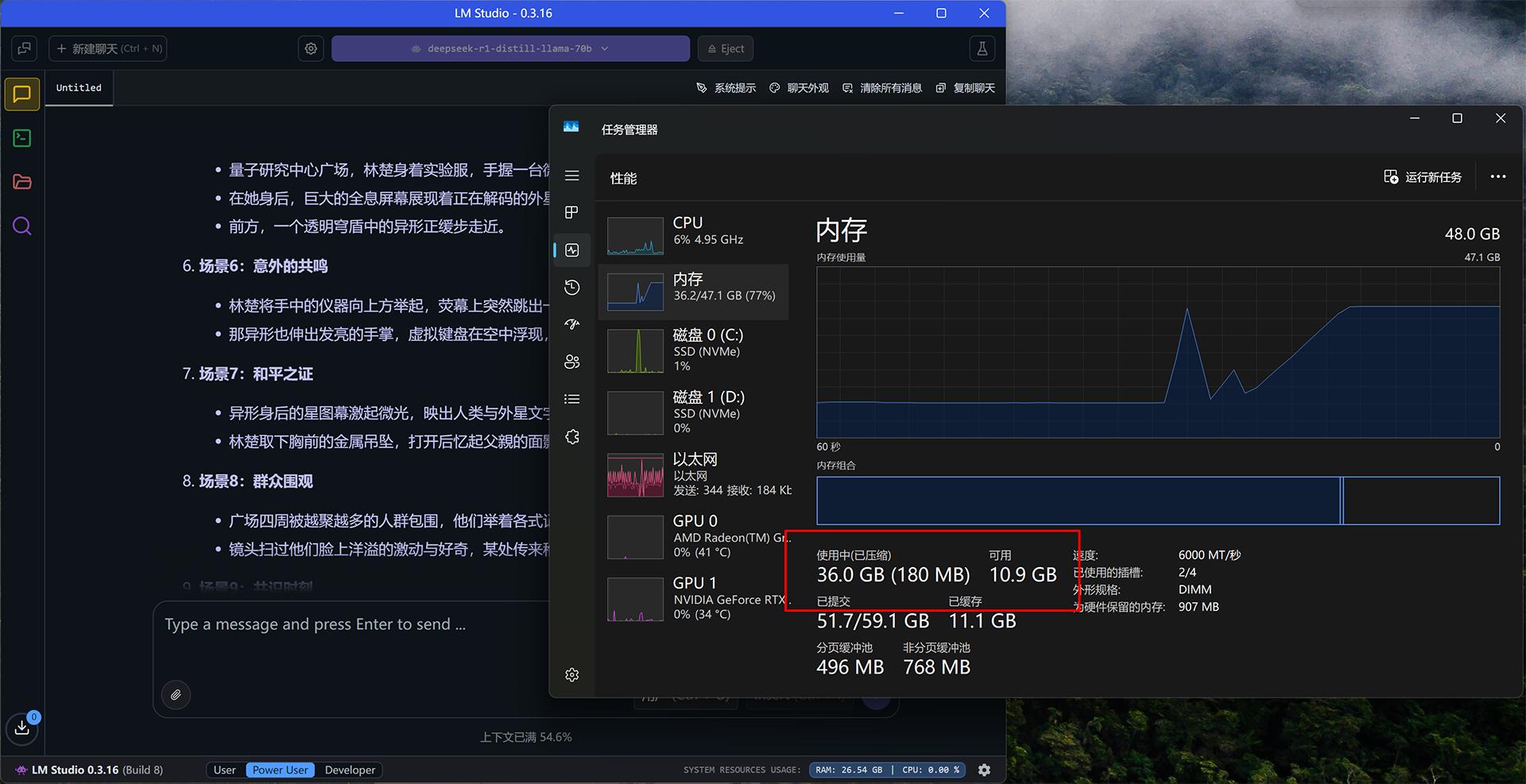Open the Developer terminal view in LM Studio
1526x784 pixels.
22,138
